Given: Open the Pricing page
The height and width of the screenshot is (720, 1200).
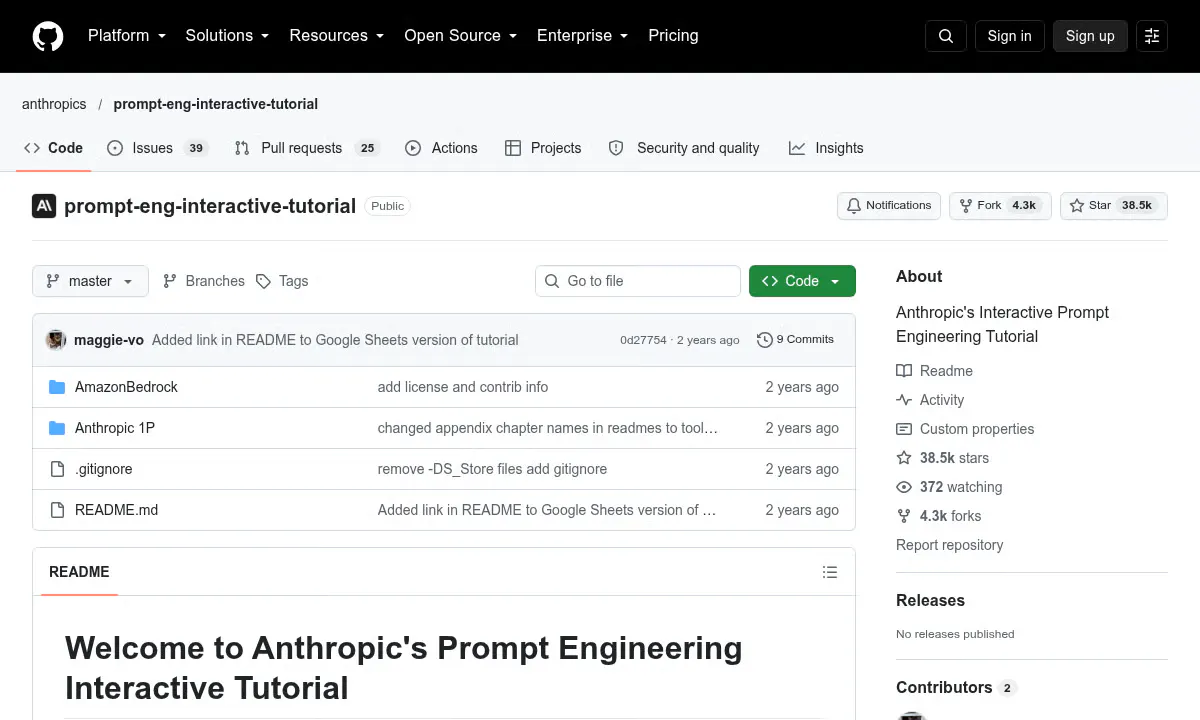Looking at the screenshot, I should [x=673, y=36].
